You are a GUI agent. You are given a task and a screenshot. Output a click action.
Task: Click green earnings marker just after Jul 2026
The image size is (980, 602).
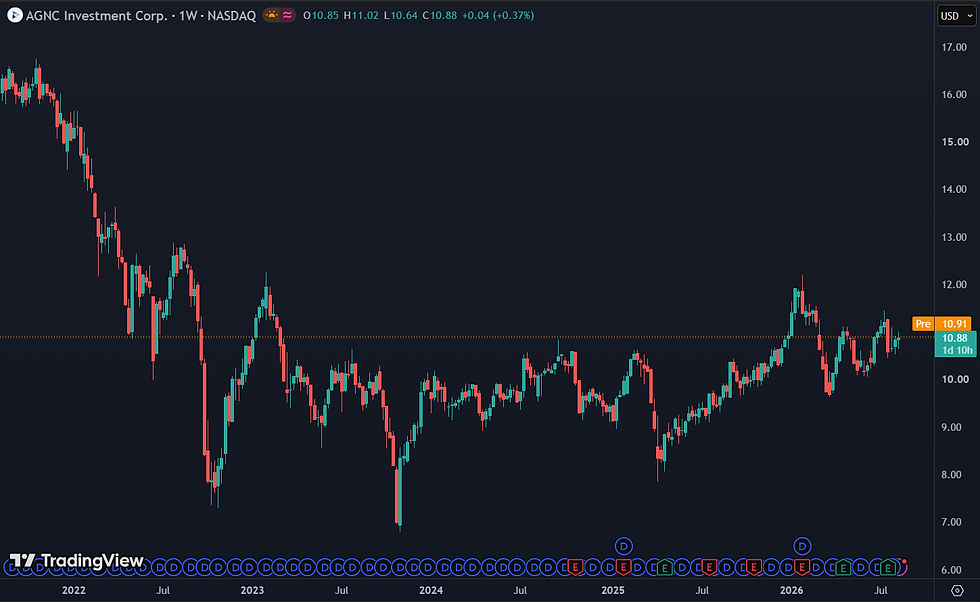[888, 568]
